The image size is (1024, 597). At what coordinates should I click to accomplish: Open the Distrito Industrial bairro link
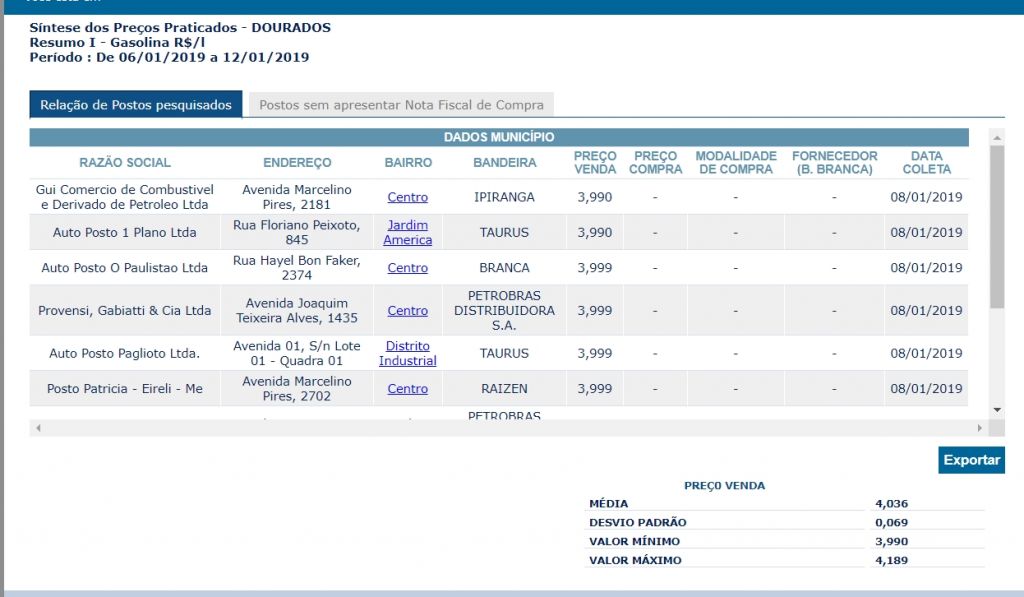coord(408,353)
